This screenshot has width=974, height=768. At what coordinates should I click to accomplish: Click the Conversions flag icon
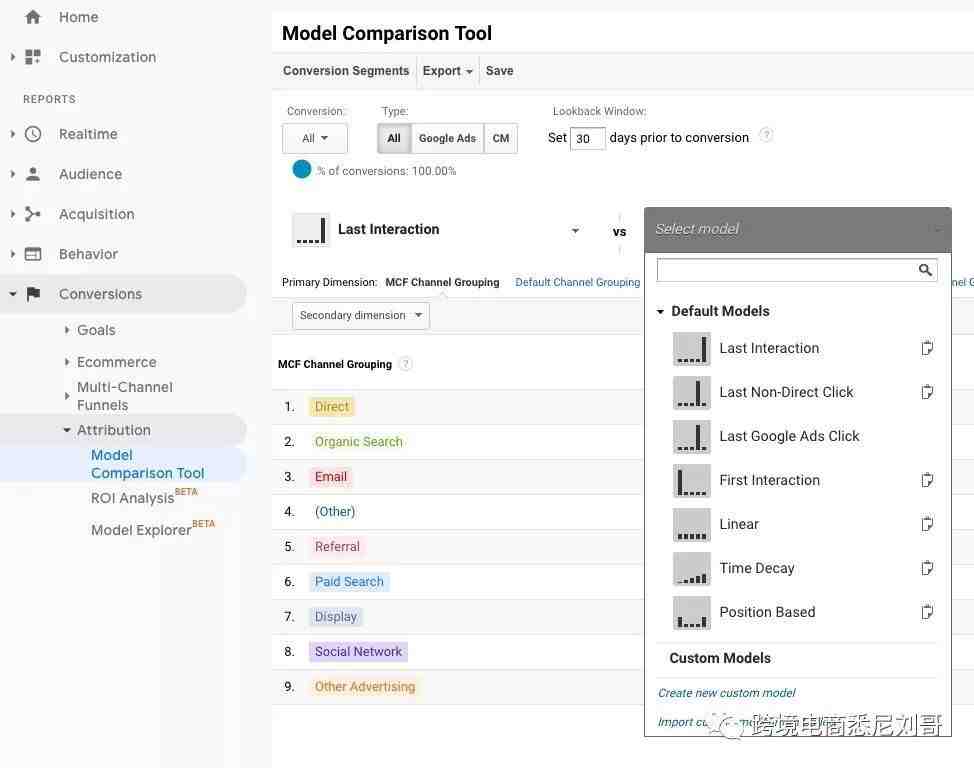click(x=34, y=294)
